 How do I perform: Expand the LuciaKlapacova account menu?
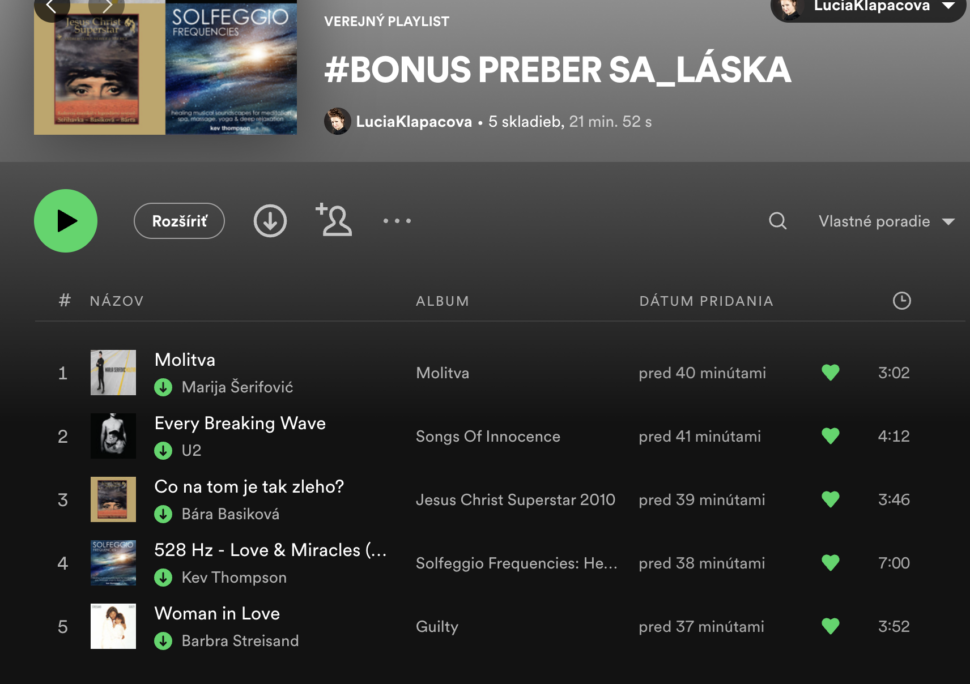point(870,7)
